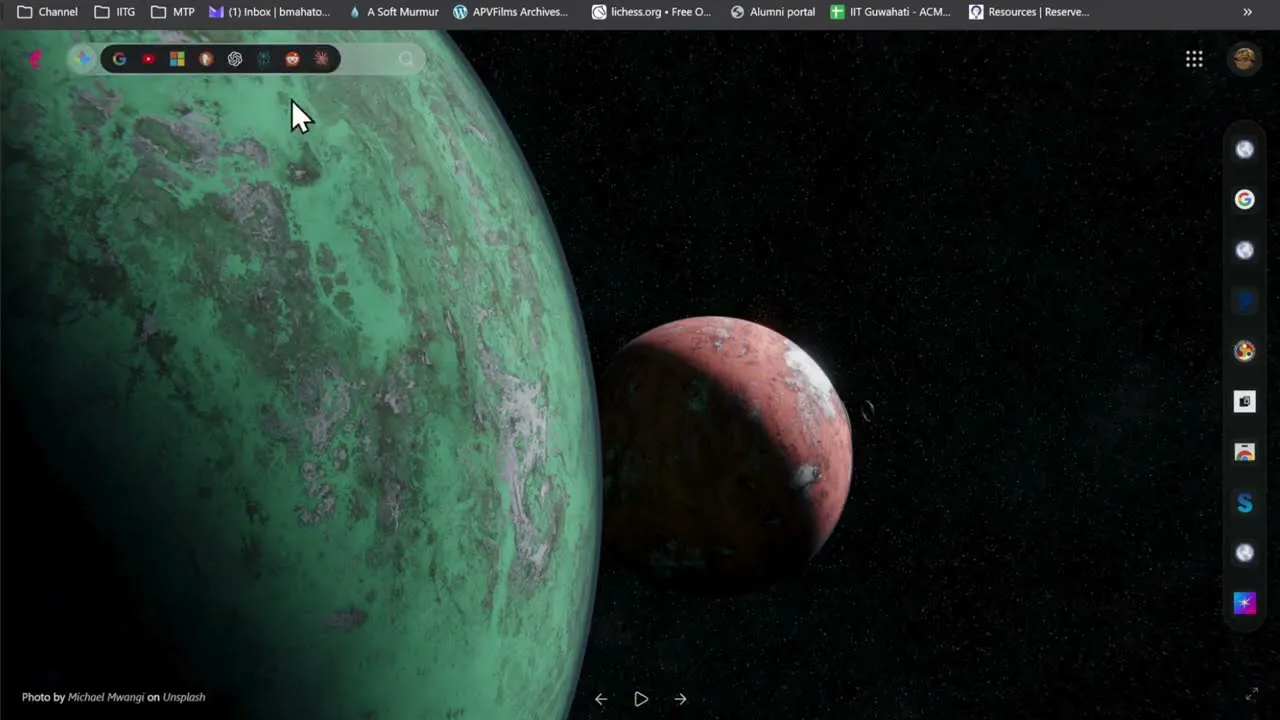Open the Reddit shortcut icon
This screenshot has height=720, width=1280.
point(292,59)
